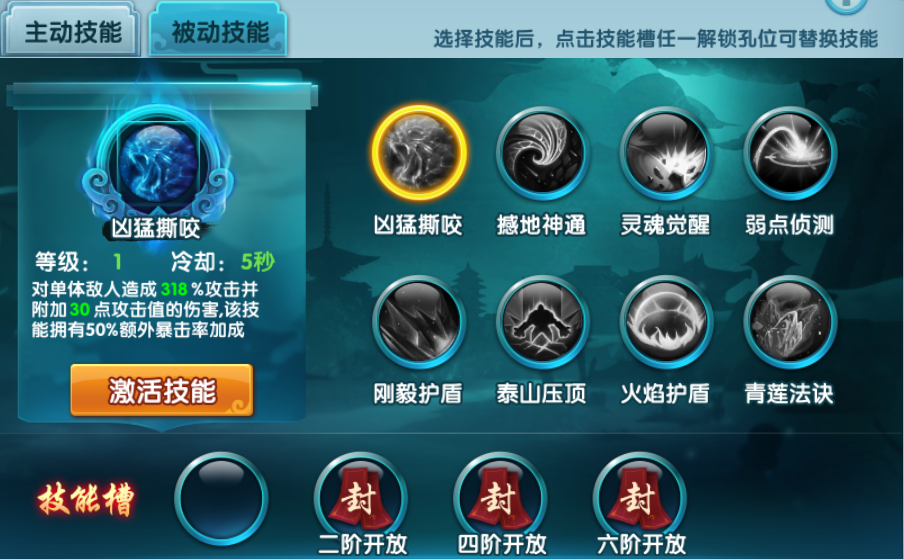The width and height of the screenshot is (904, 559).
Task: Click the 激活技能 button
Action: click(161, 390)
